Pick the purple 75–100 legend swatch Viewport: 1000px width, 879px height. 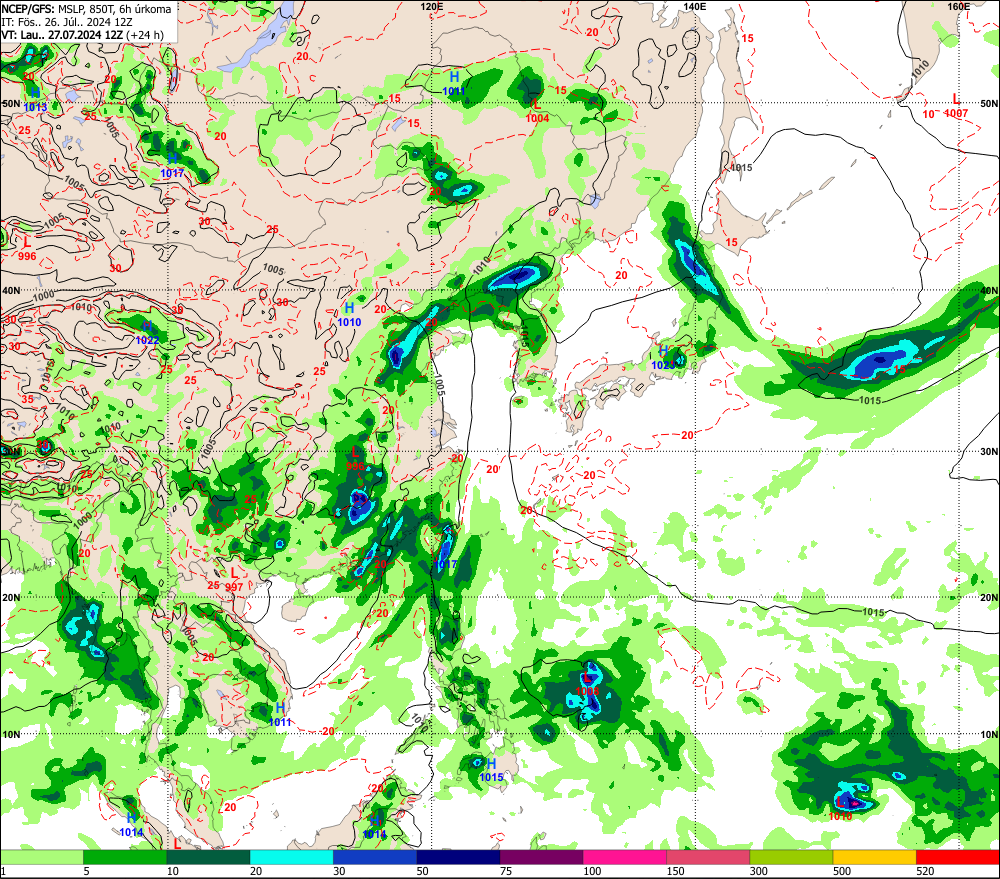tap(541, 857)
